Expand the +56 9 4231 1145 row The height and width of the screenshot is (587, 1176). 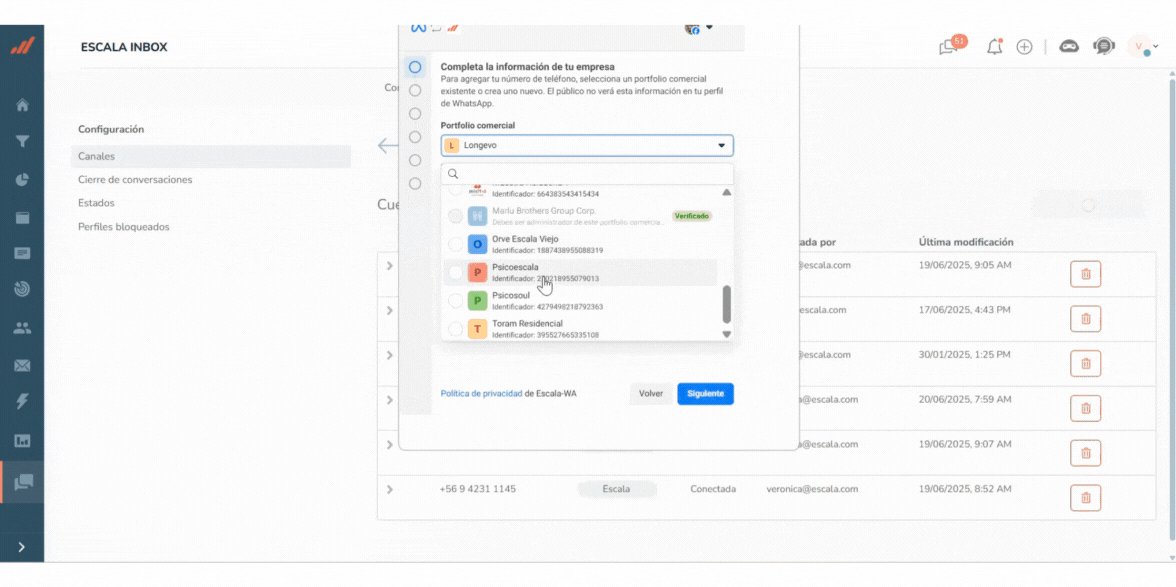389,490
